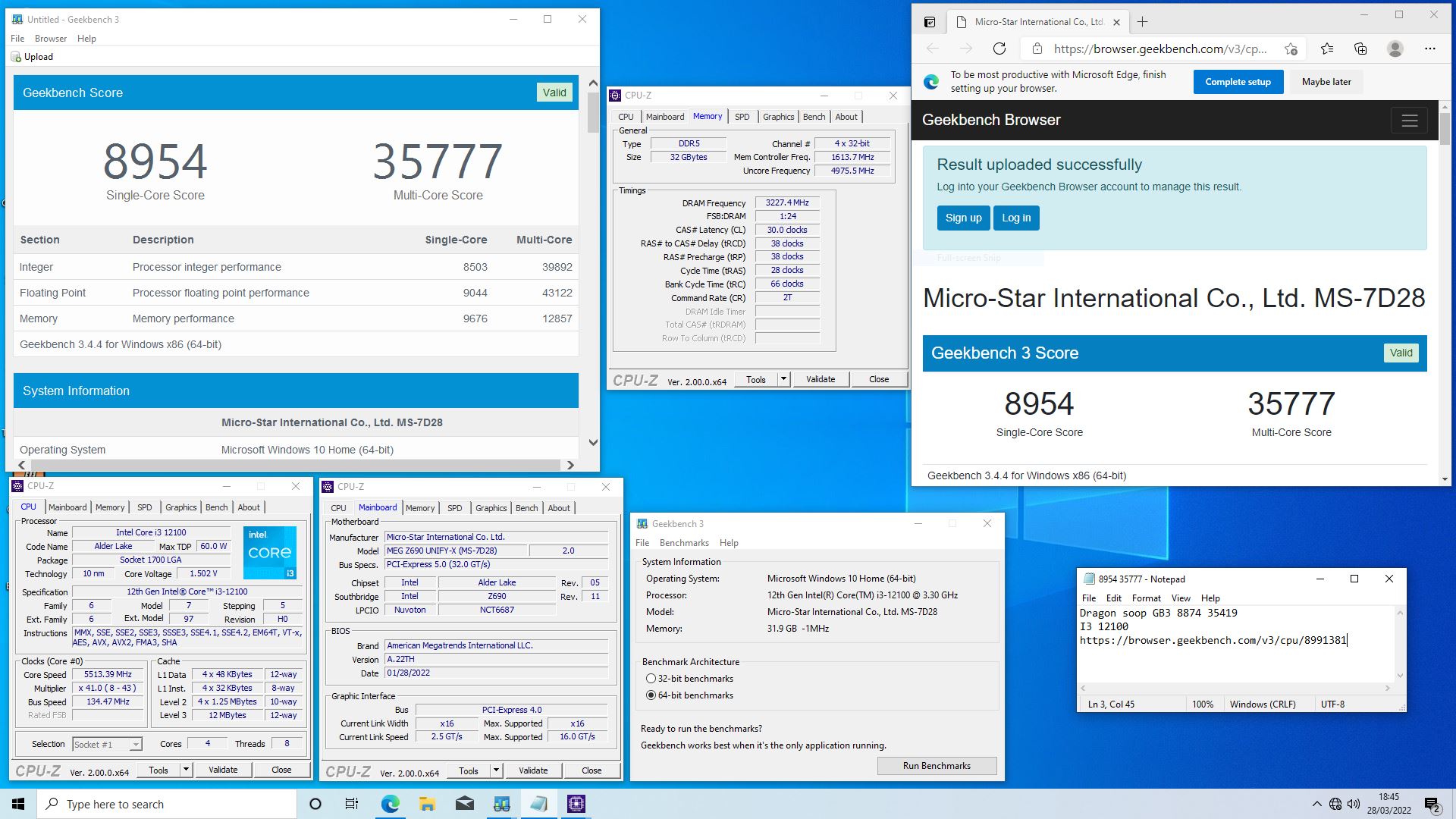The image size is (1456, 819).
Task: Click the taskbar search box
Action: click(167, 804)
